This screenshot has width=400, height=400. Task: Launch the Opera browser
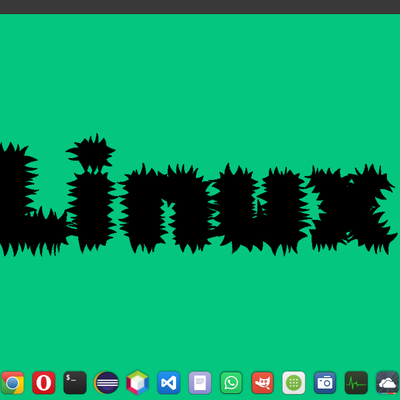coord(44,383)
